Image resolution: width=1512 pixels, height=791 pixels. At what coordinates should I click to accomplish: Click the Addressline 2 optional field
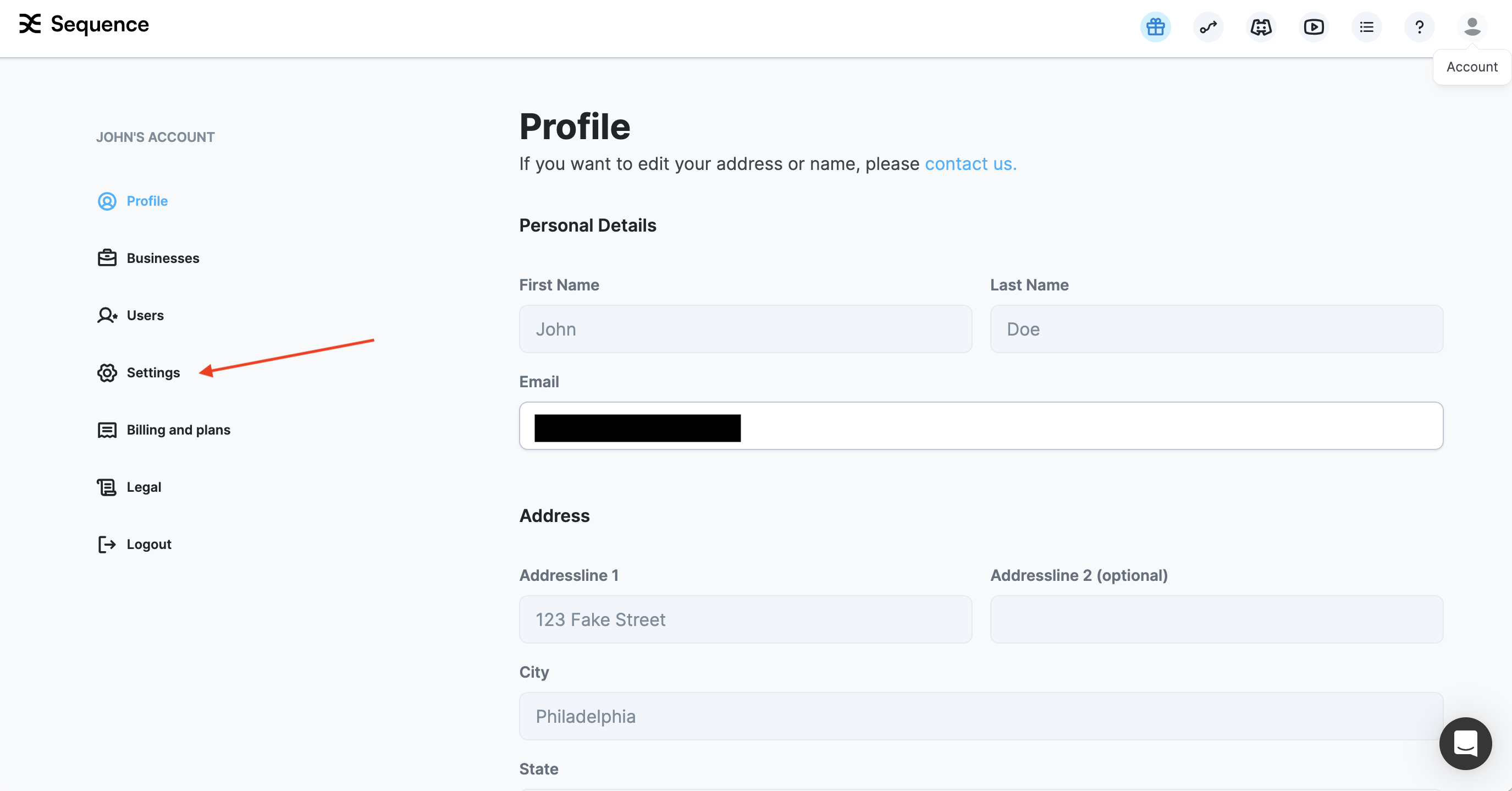(x=1217, y=619)
